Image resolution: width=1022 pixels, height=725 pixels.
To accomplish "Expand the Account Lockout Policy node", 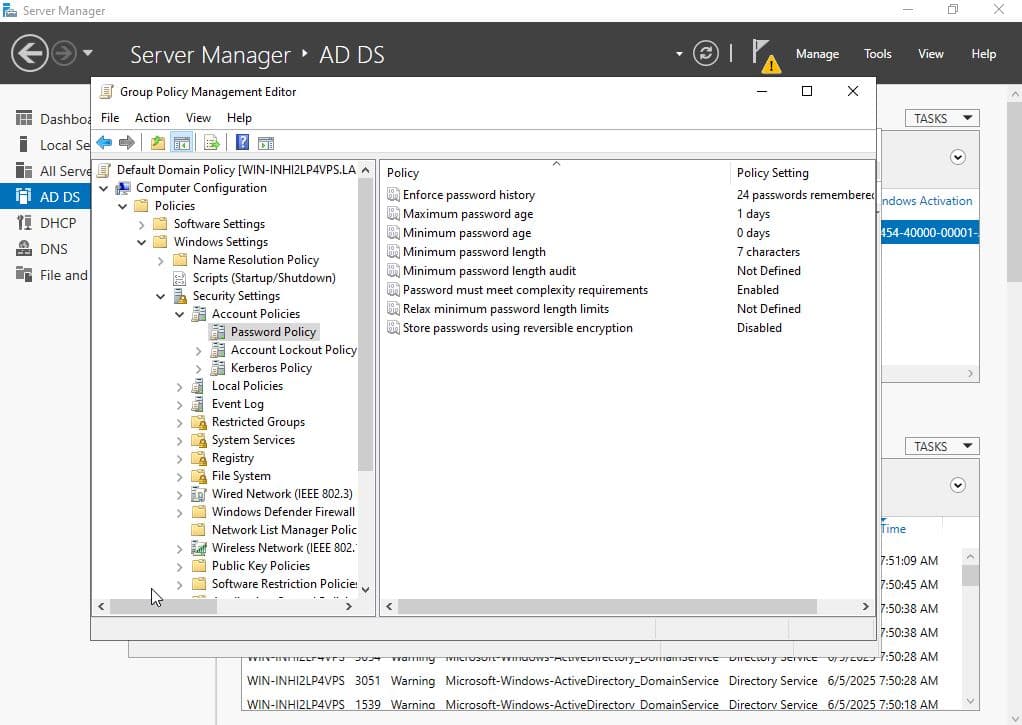I will 199,350.
